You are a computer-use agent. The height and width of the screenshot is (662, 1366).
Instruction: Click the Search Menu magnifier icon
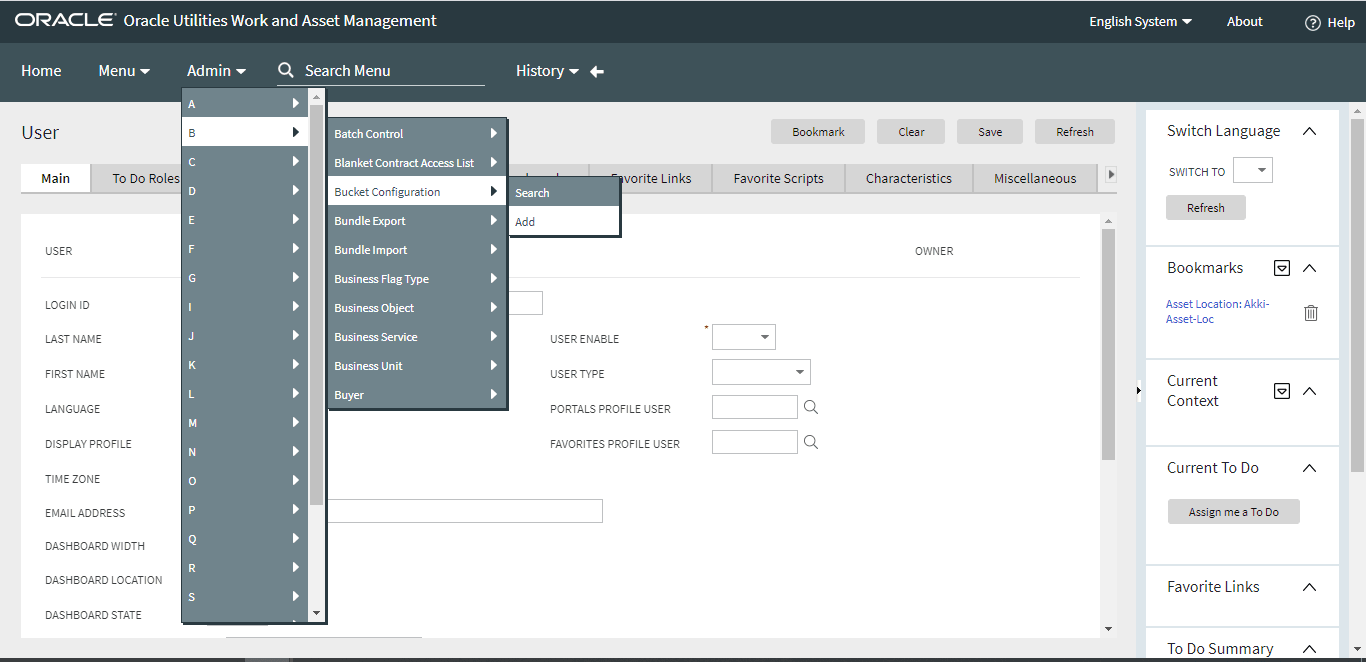(286, 70)
